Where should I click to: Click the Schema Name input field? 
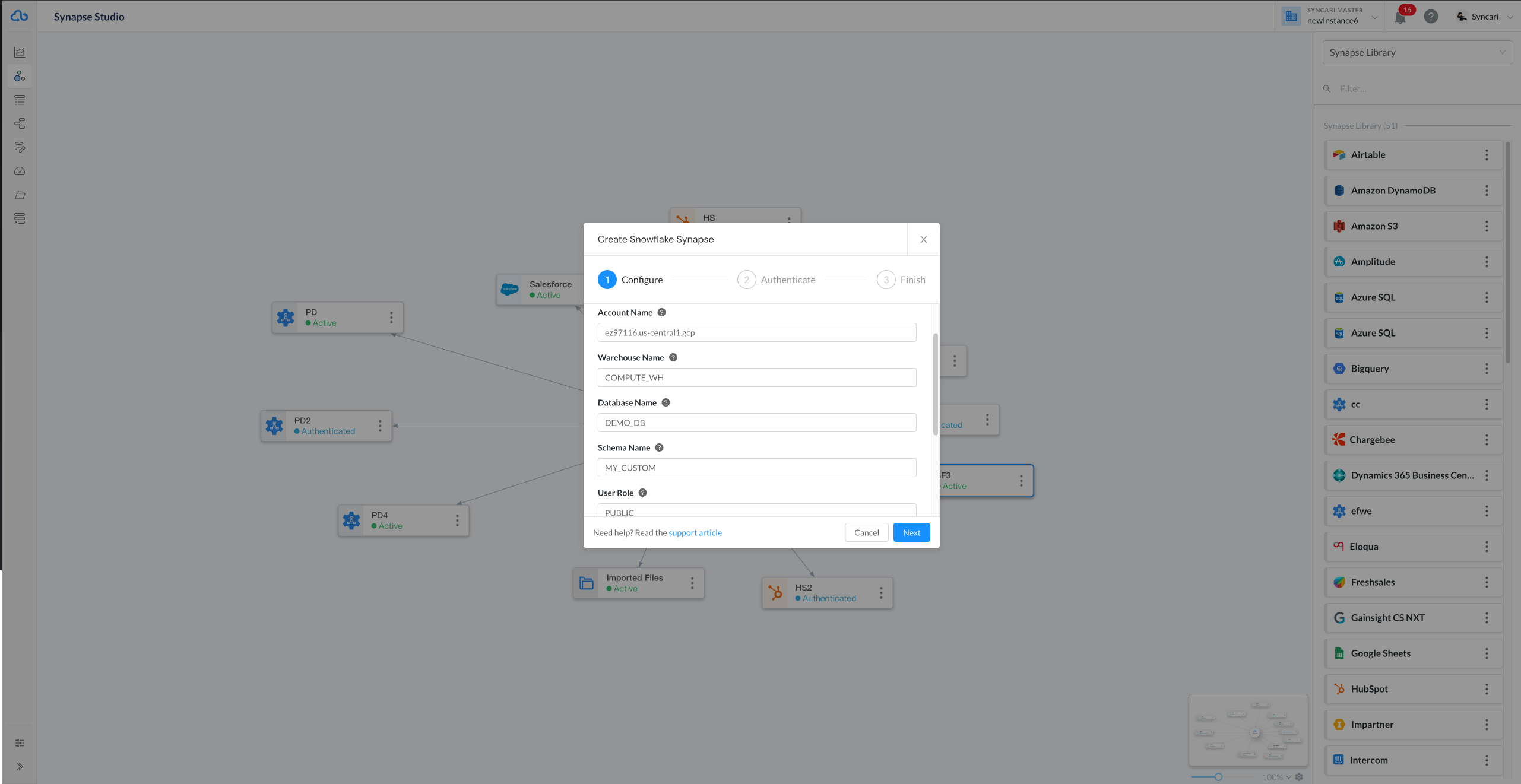click(757, 468)
